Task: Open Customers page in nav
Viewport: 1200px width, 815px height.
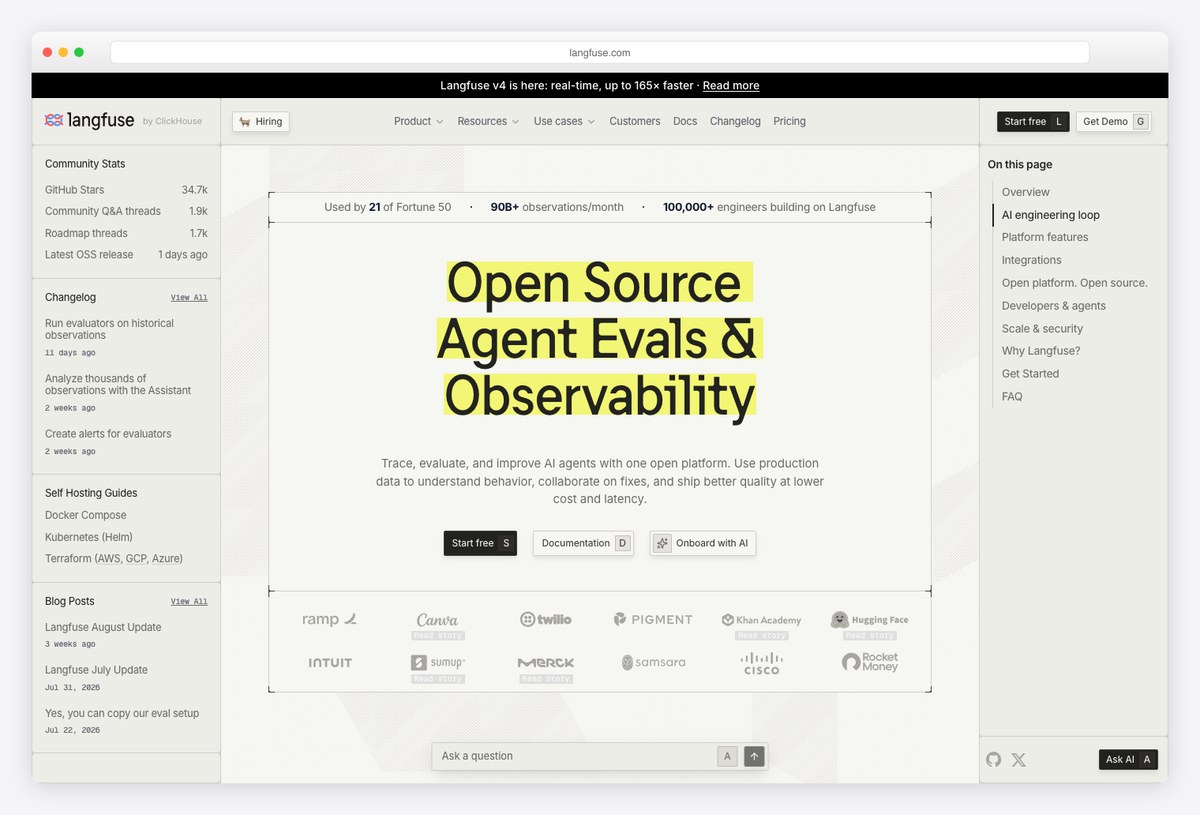Action: (634, 121)
